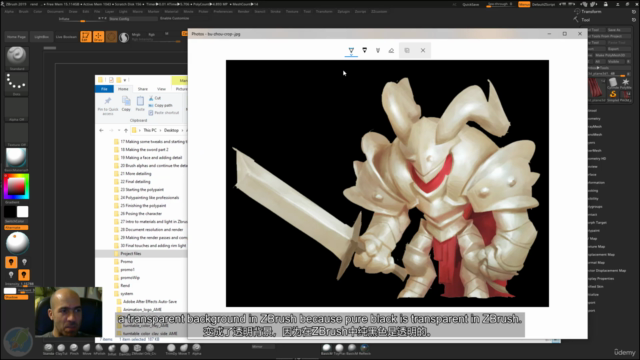640x360 pixels.
Task: Select the black secondary color swatch
Action: pyautogui.click(x=10, y=211)
